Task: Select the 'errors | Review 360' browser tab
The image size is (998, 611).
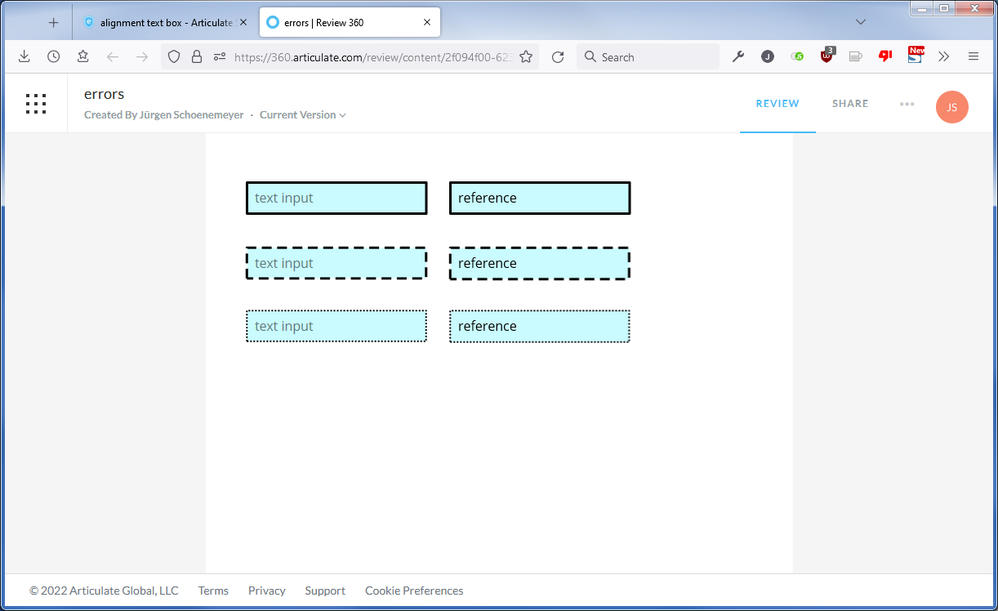Action: 349,23
